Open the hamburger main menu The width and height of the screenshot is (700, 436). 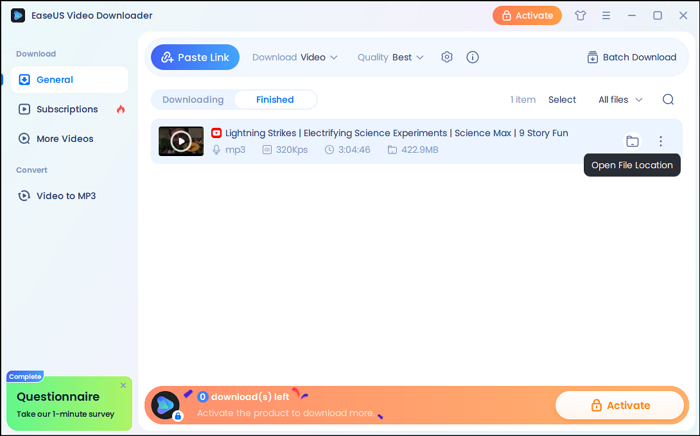(606, 16)
